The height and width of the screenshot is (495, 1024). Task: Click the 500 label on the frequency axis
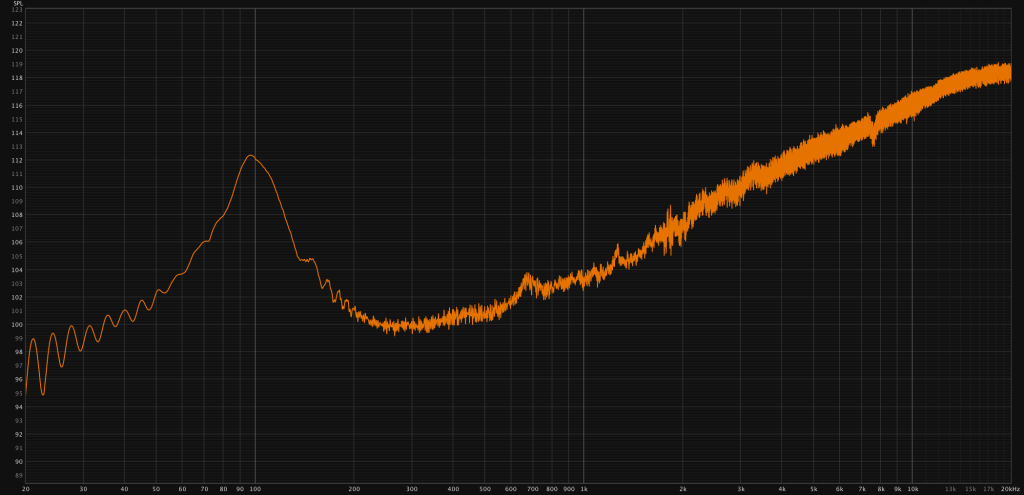click(485, 490)
